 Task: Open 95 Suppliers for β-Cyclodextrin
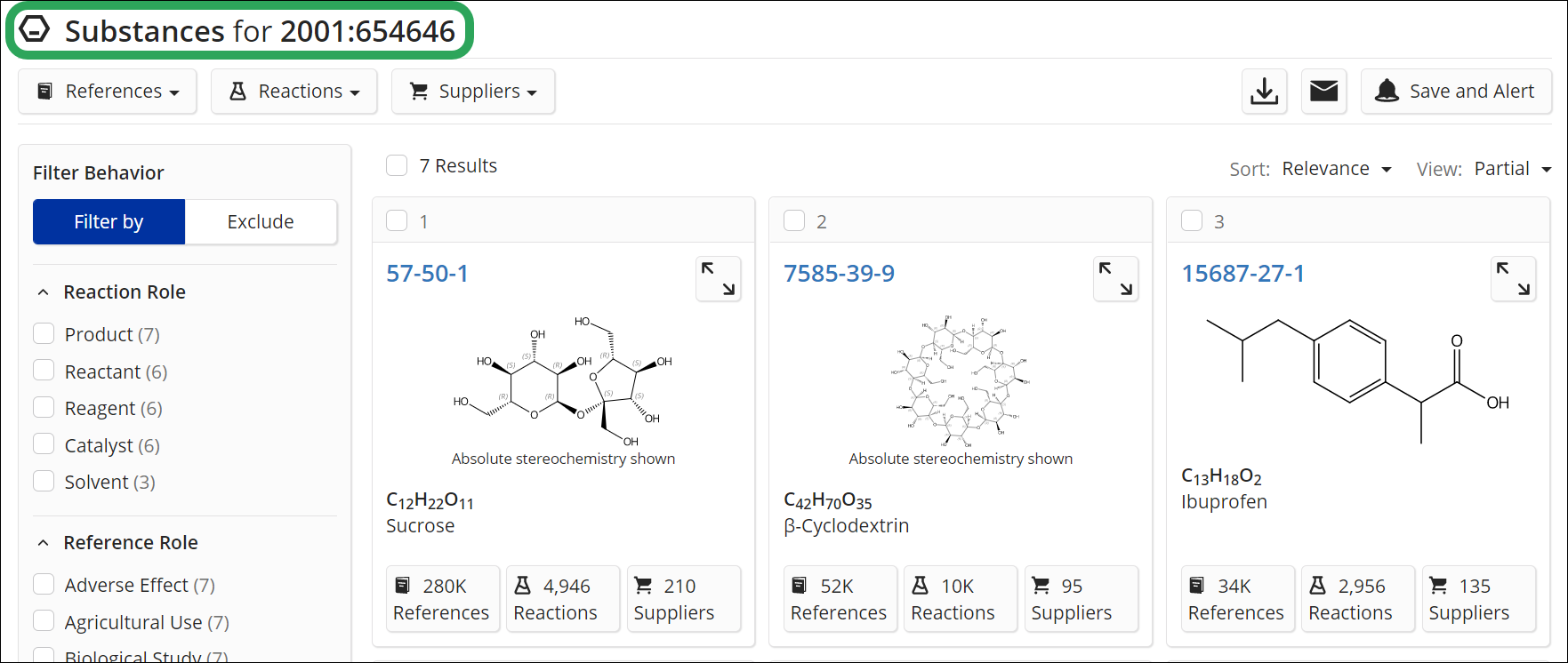click(x=1081, y=599)
